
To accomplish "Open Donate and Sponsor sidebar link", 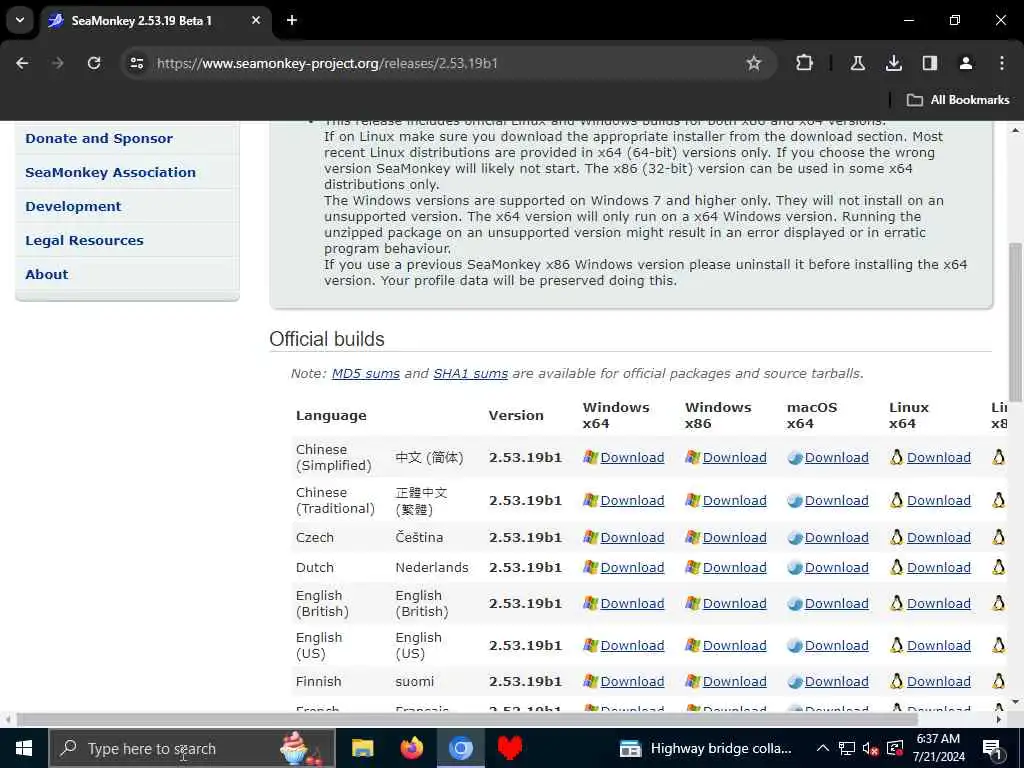I will pos(99,138).
